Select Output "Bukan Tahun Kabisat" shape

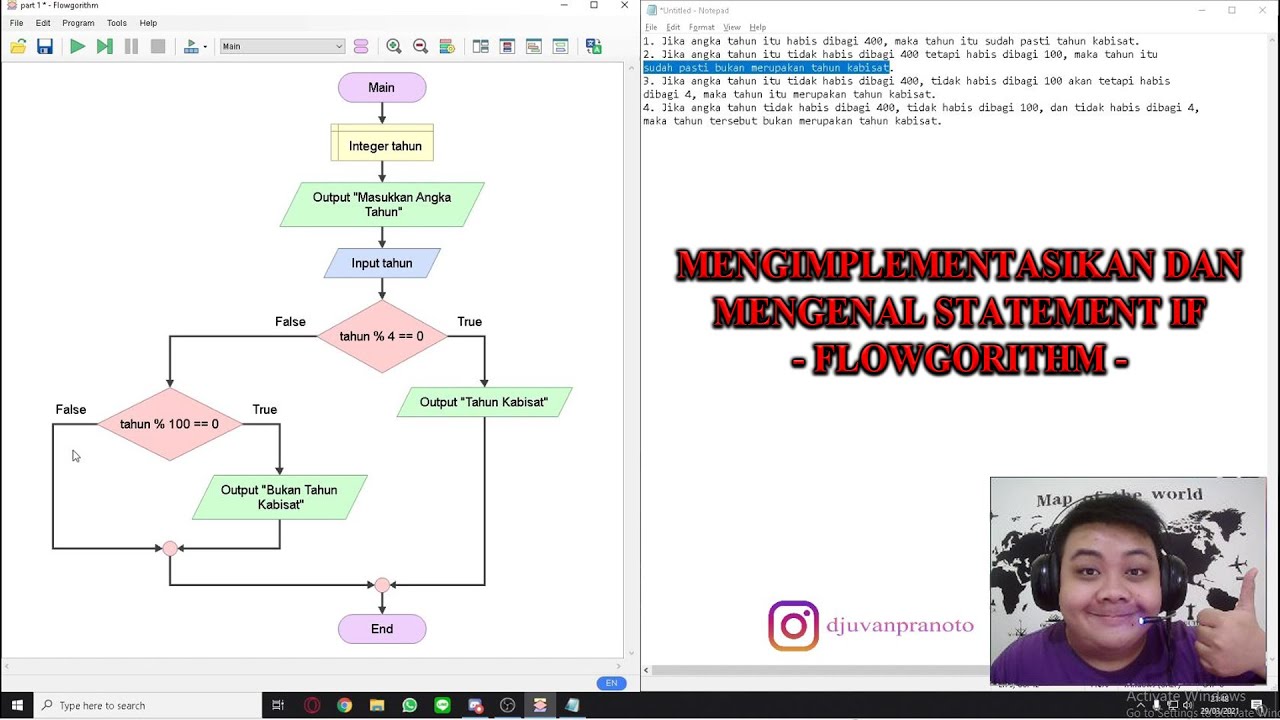pos(280,497)
